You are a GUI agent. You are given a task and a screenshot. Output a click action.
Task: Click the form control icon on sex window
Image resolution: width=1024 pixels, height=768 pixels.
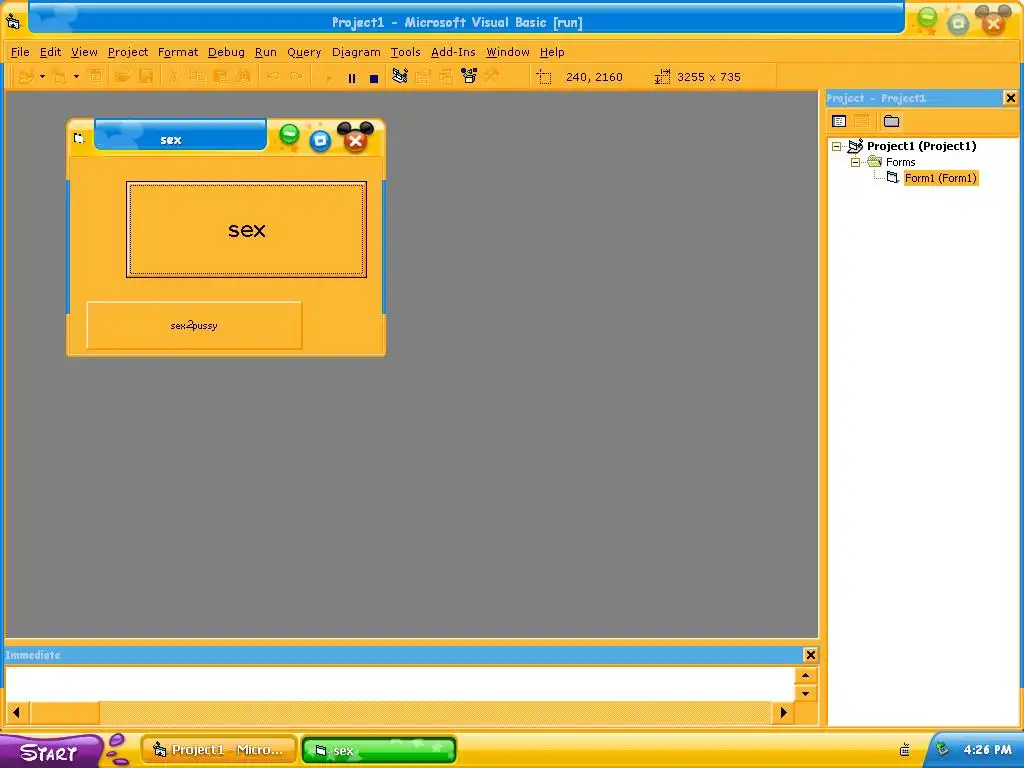click(x=79, y=138)
